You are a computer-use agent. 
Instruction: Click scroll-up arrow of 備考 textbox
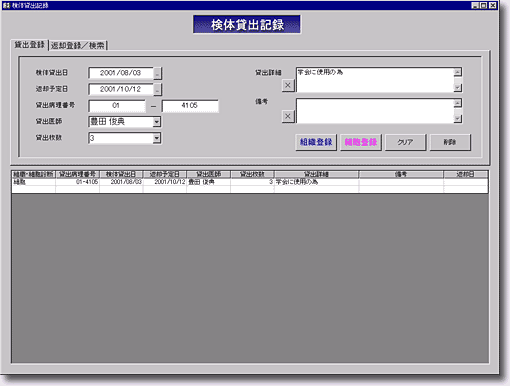(x=458, y=103)
